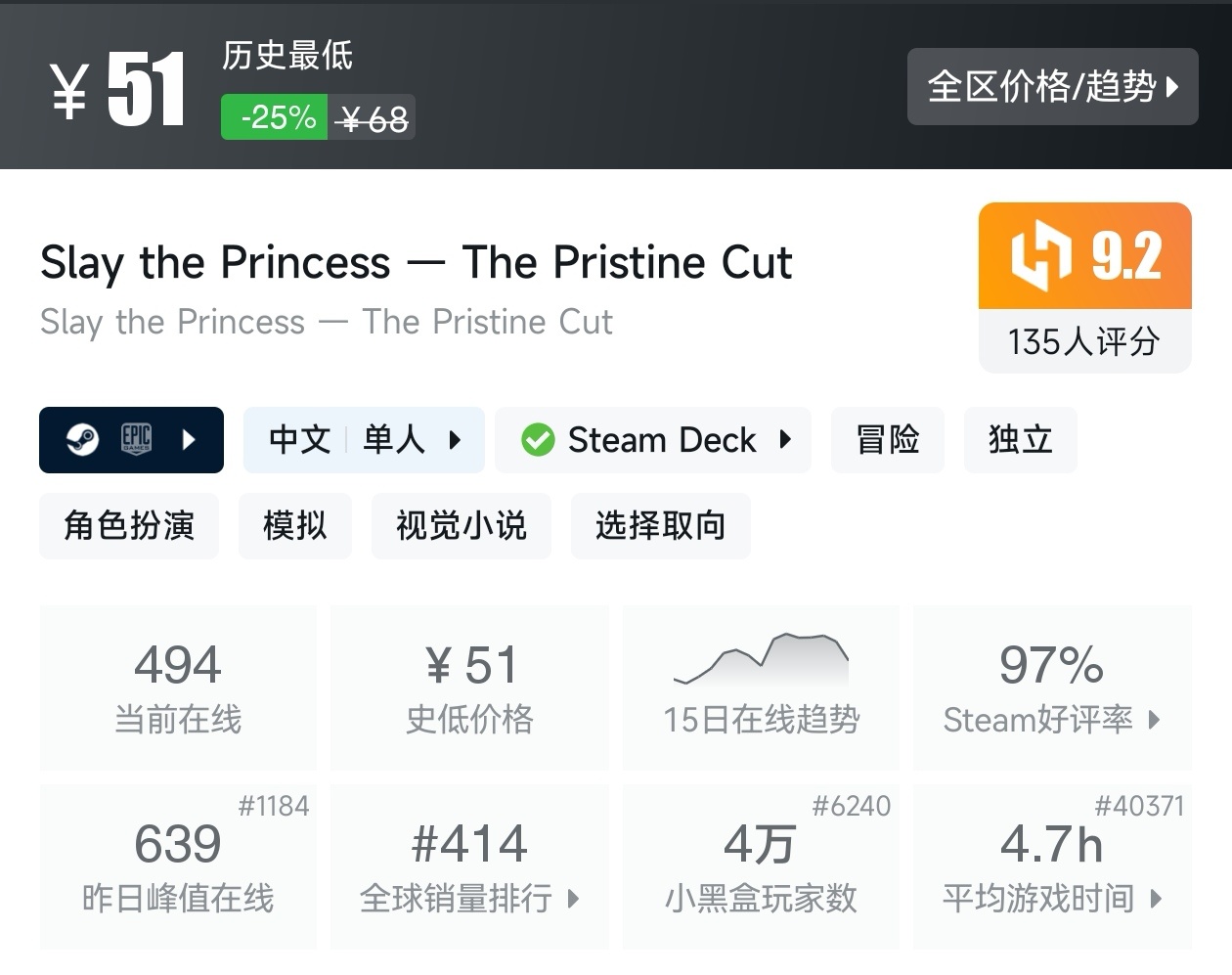Image resolution: width=1232 pixels, height=975 pixels.
Task: Open the 全区价格/趋势 regional price button
Action: 1052,86
